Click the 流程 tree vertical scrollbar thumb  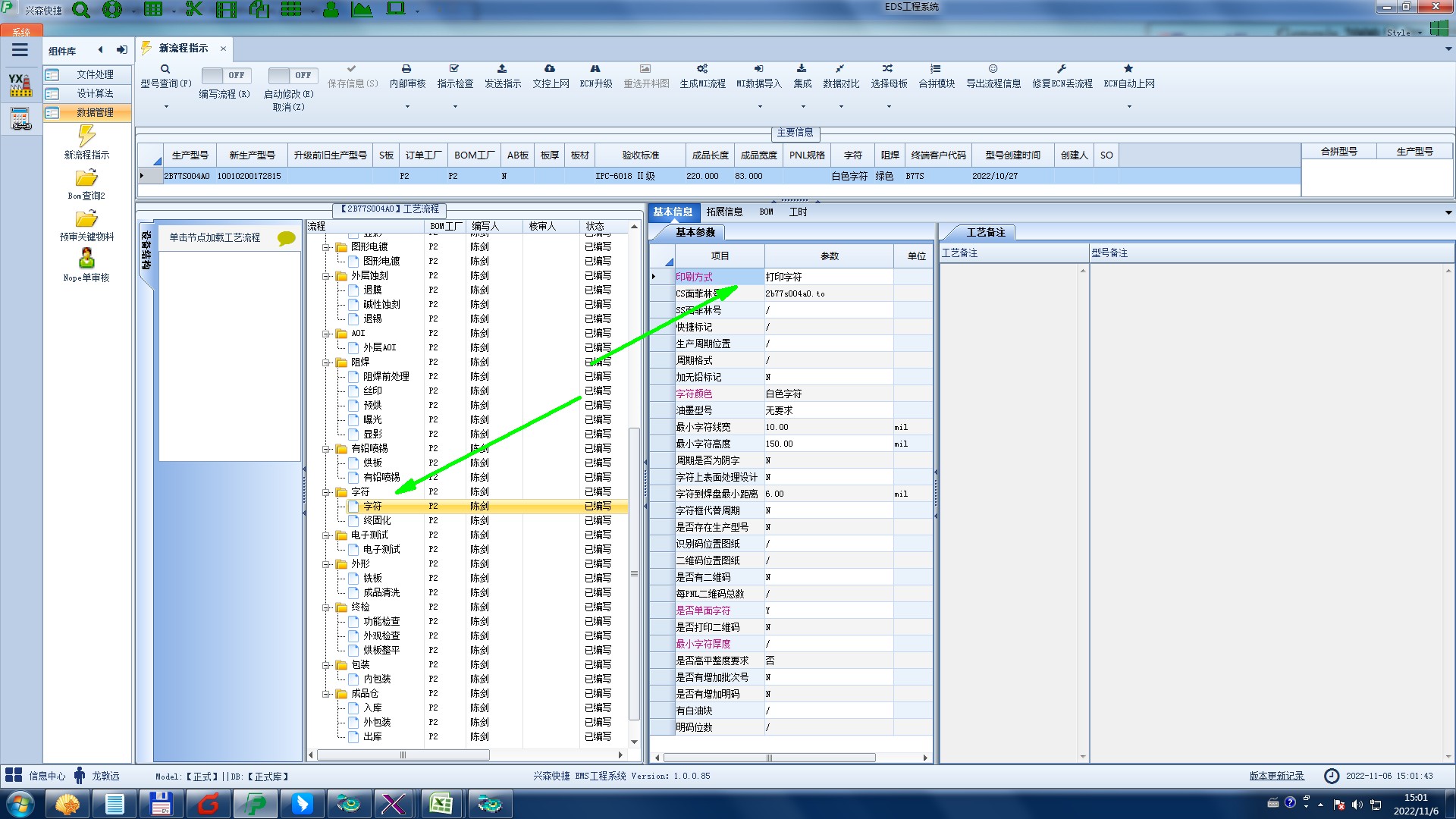pos(634,574)
